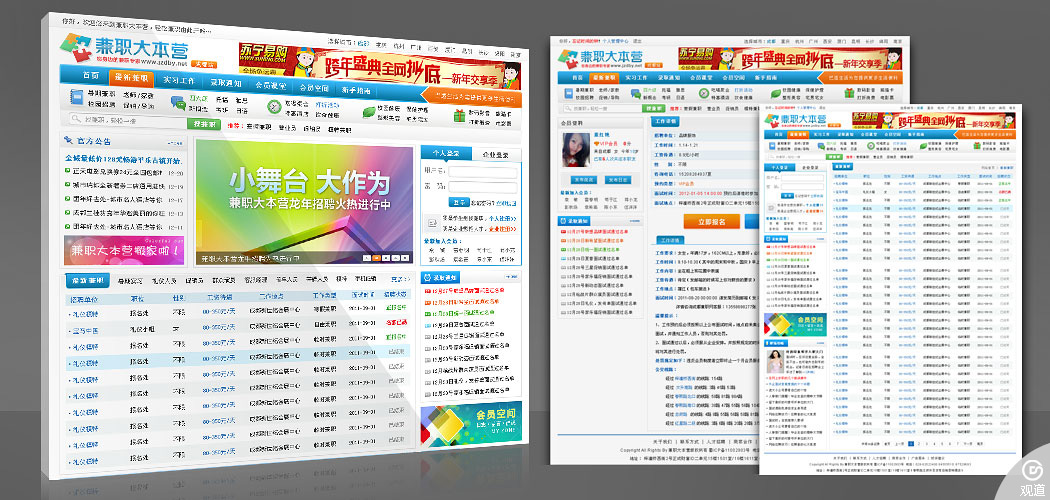Switch to the 个人登录 tab on the left homepage
Image resolution: width=1050 pixels, height=500 pixels.
[446, 153]
